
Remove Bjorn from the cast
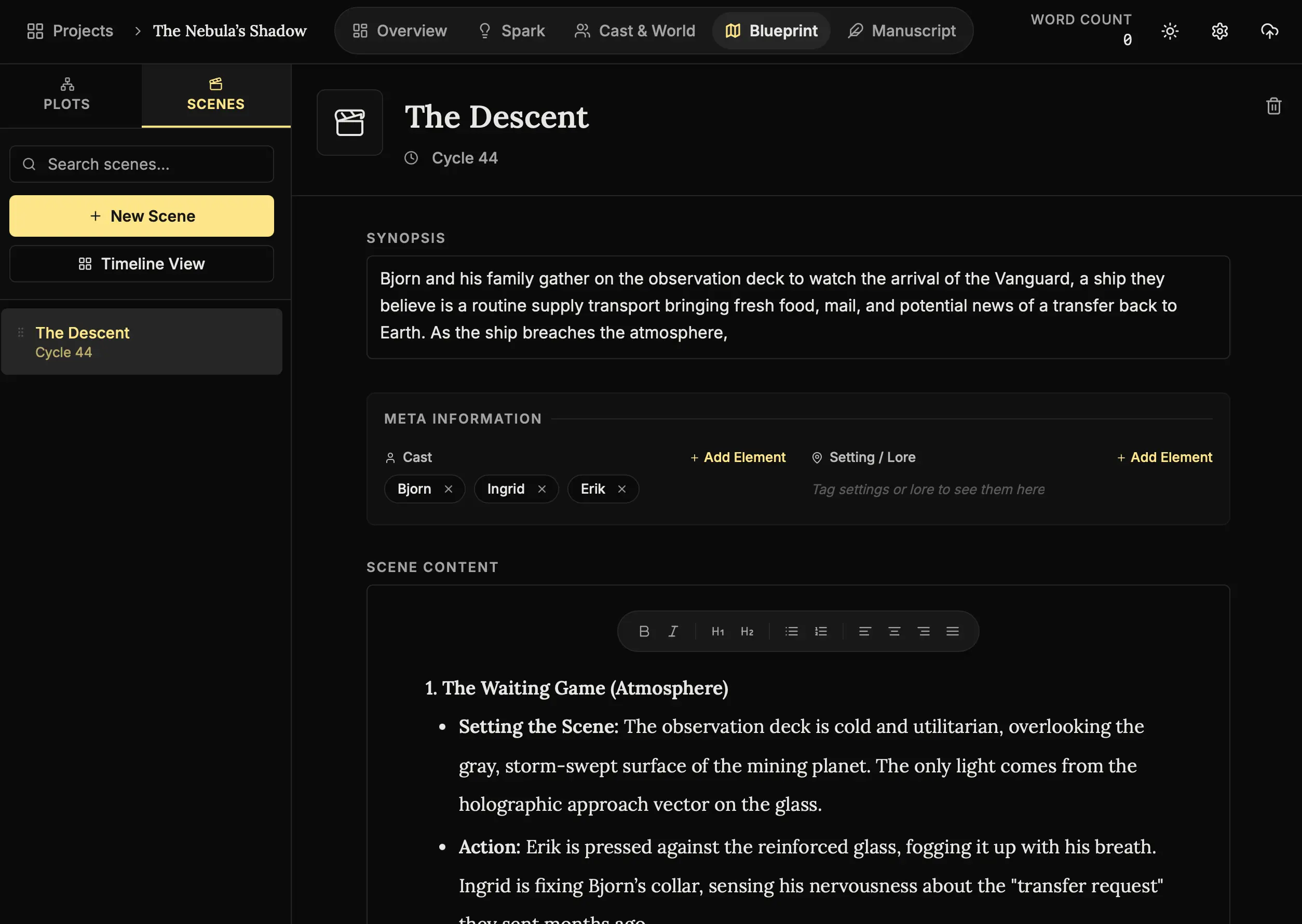click(449, 489)
